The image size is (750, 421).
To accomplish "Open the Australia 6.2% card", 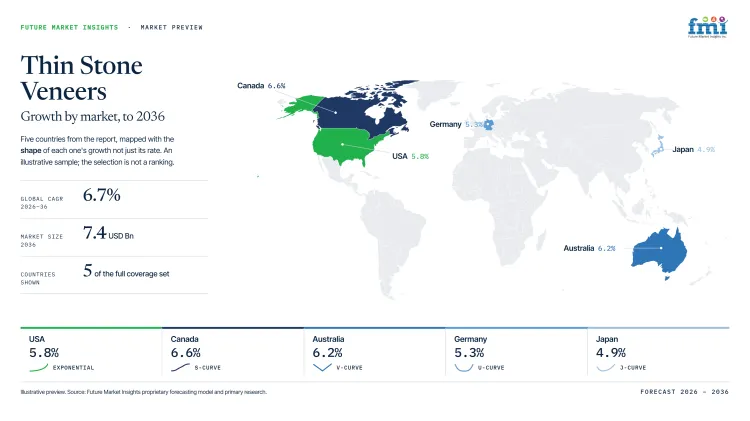I will coord(375,352).
